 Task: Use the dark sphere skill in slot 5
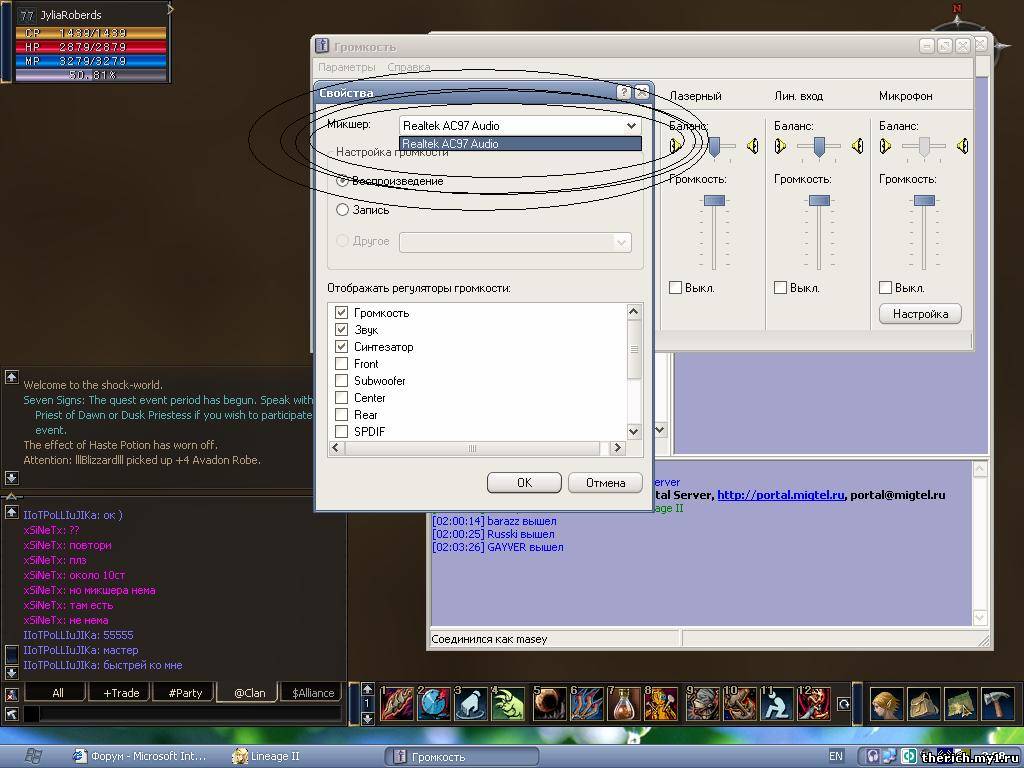click(550, 704)
